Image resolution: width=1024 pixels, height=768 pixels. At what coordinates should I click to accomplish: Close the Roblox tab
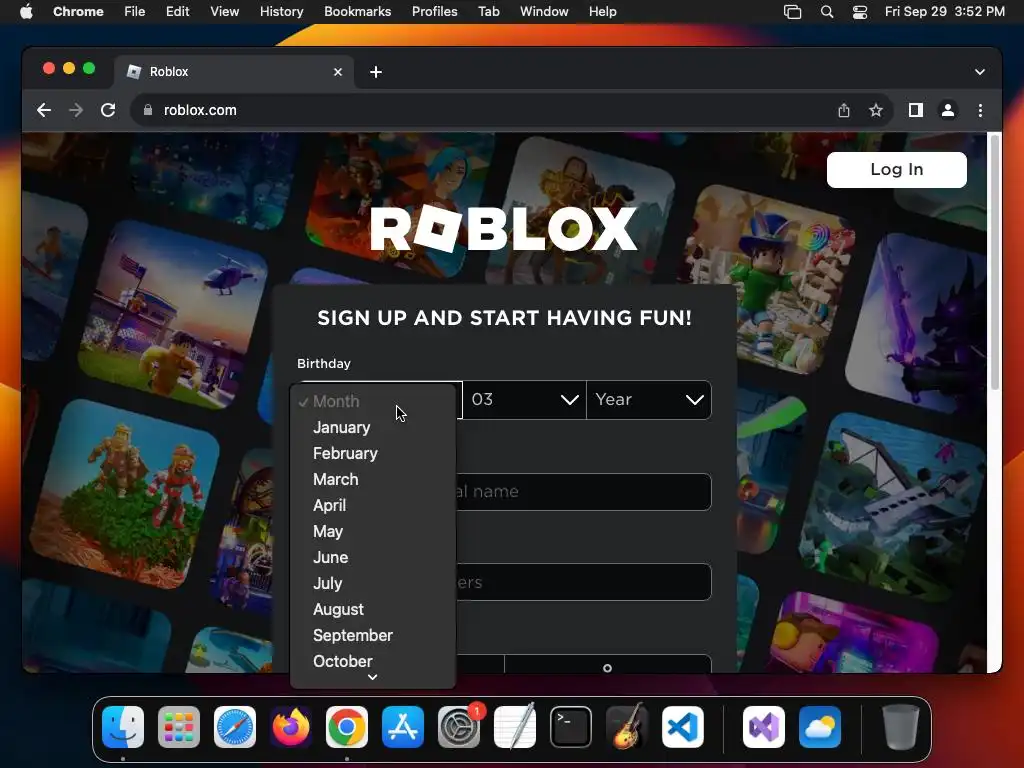[x=338, y=72]
